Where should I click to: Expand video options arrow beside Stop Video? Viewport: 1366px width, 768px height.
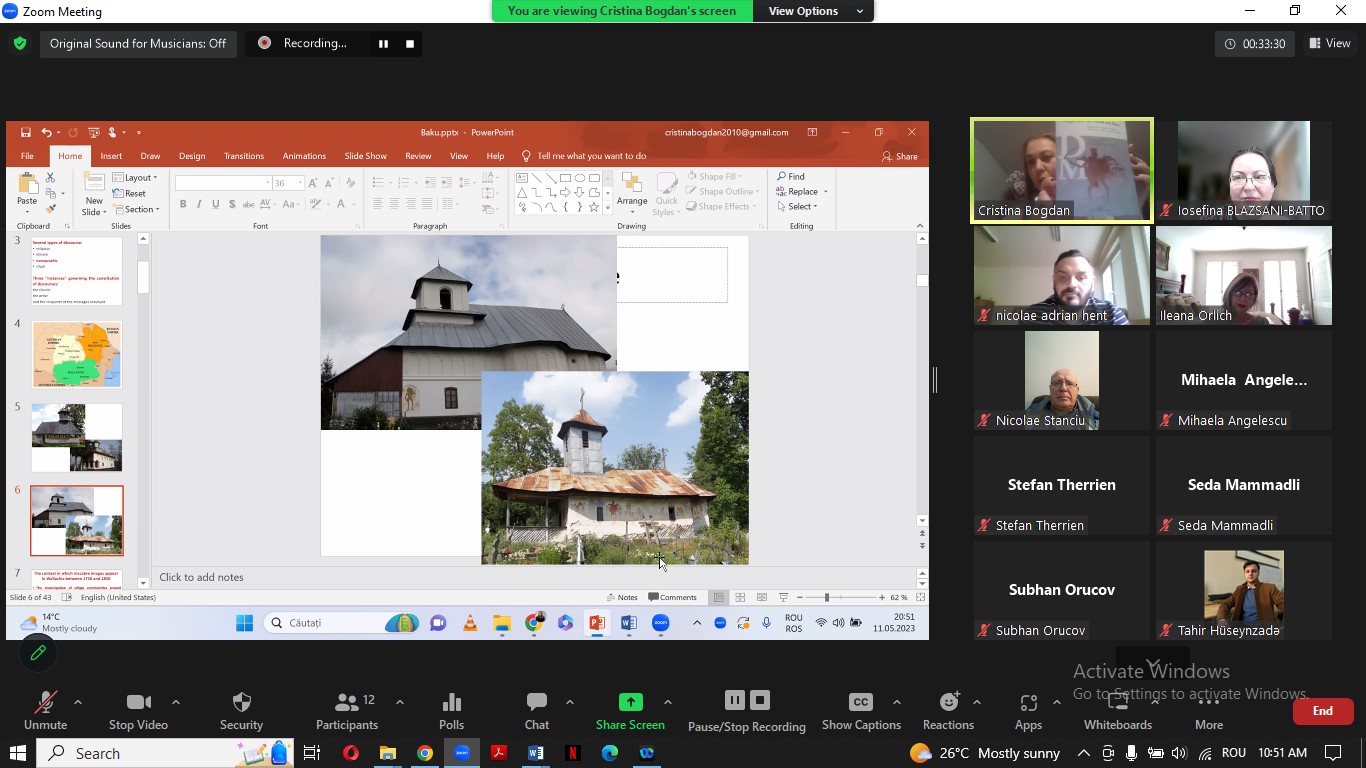tap(176, 702)
